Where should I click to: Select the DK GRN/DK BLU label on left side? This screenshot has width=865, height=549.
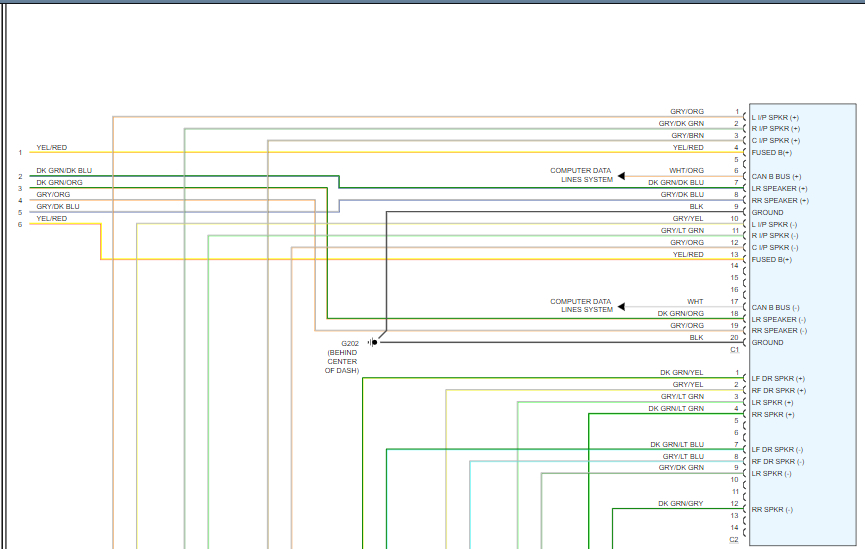[64, 171]
